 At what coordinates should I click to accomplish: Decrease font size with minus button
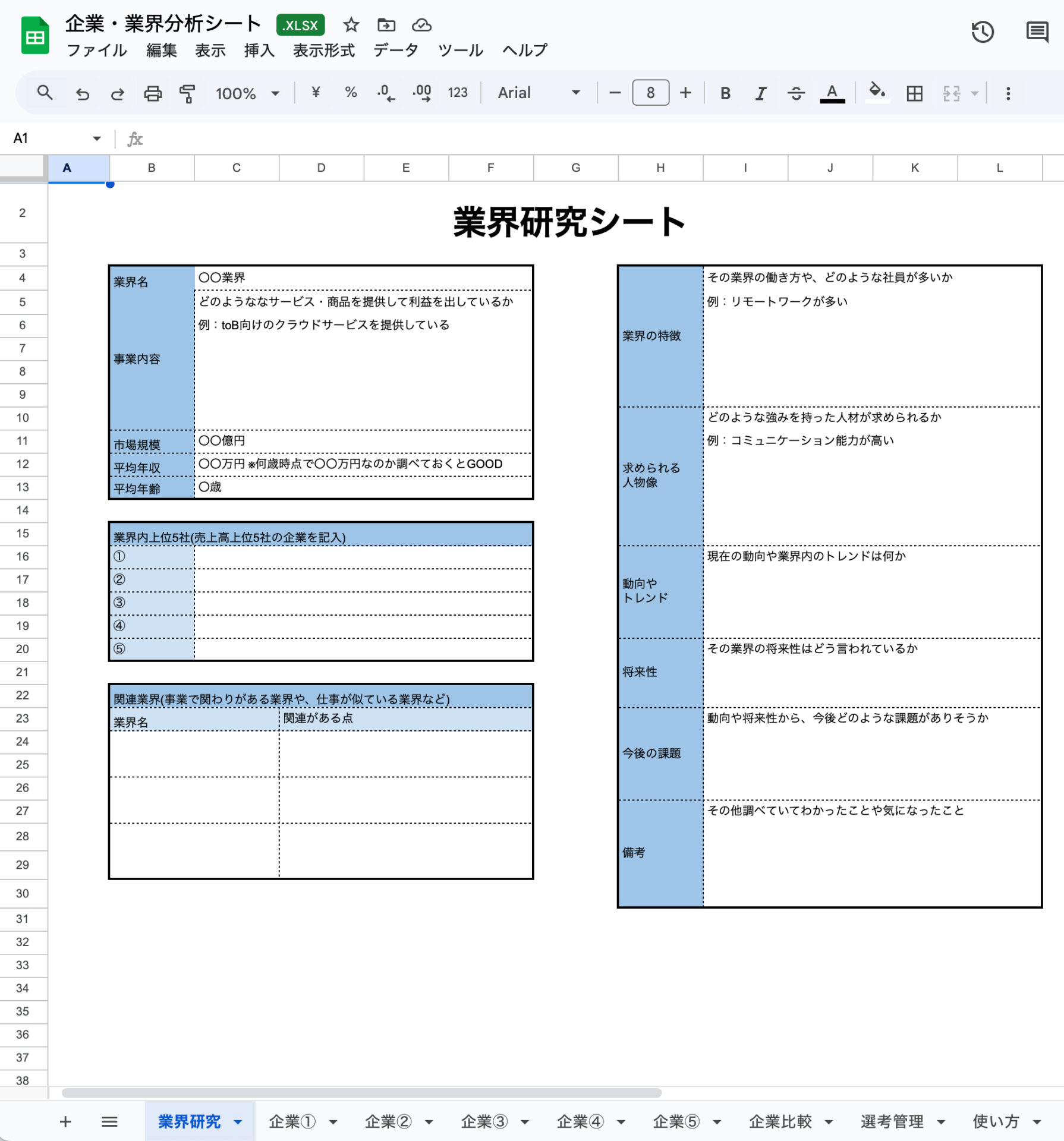click(615, 93)
